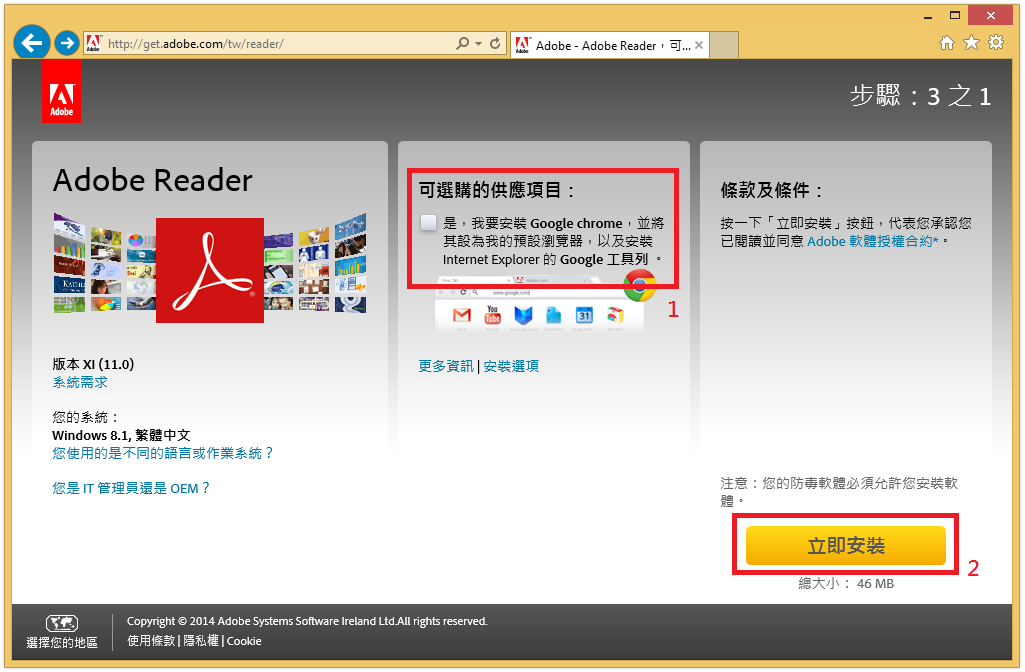Open the Adobe 軟體授權合約 license agreement link

(873, 241)
